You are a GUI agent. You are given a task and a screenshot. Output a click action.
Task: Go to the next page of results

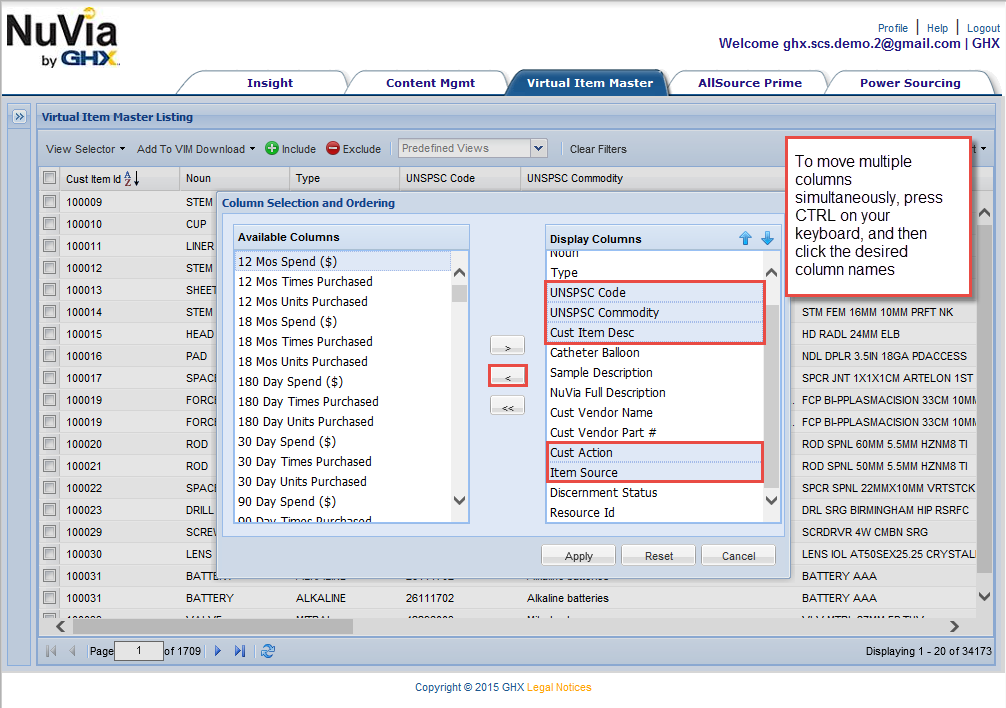click(x=217, y=651)
